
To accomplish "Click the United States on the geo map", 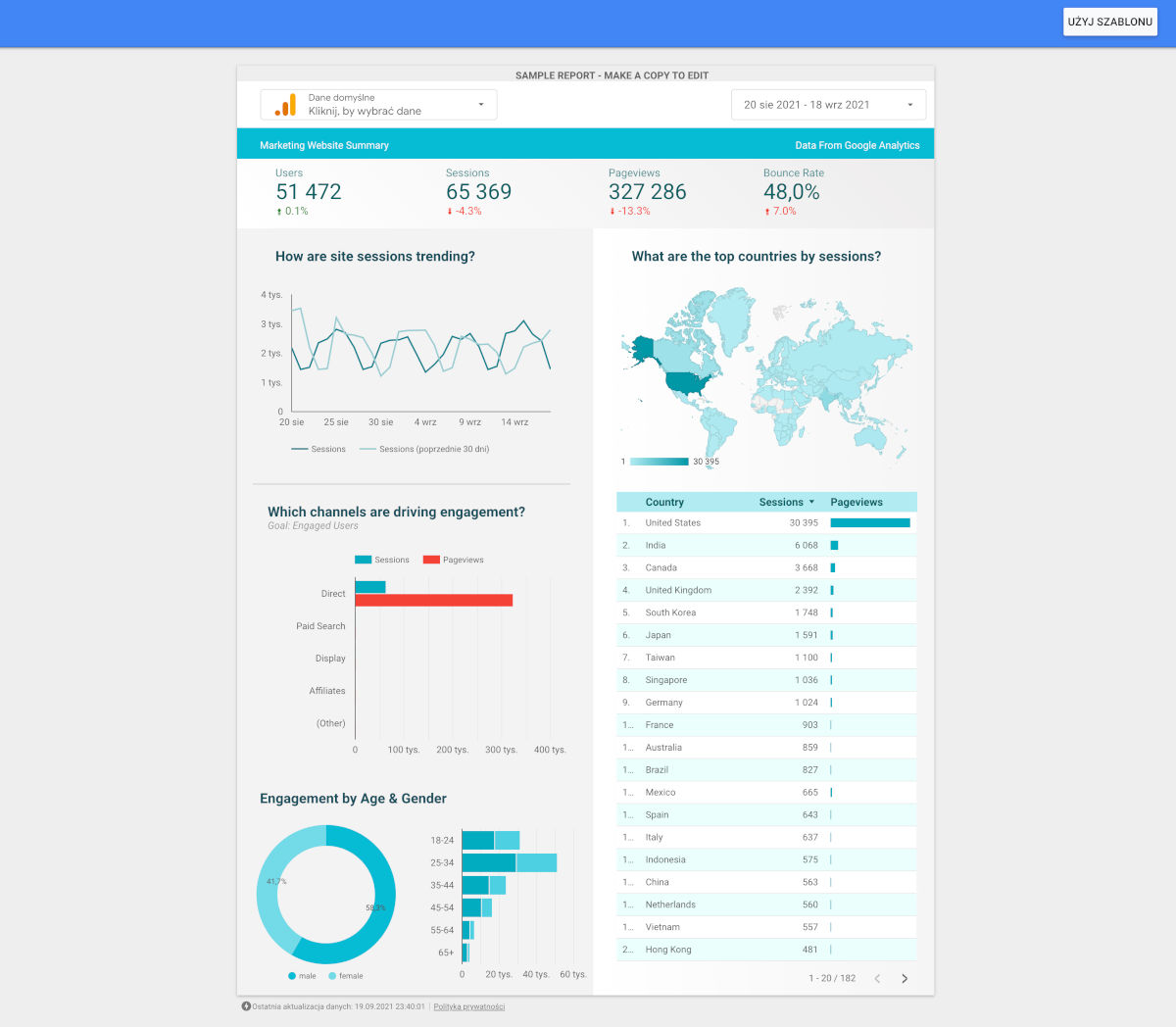I will coord(689,381).
